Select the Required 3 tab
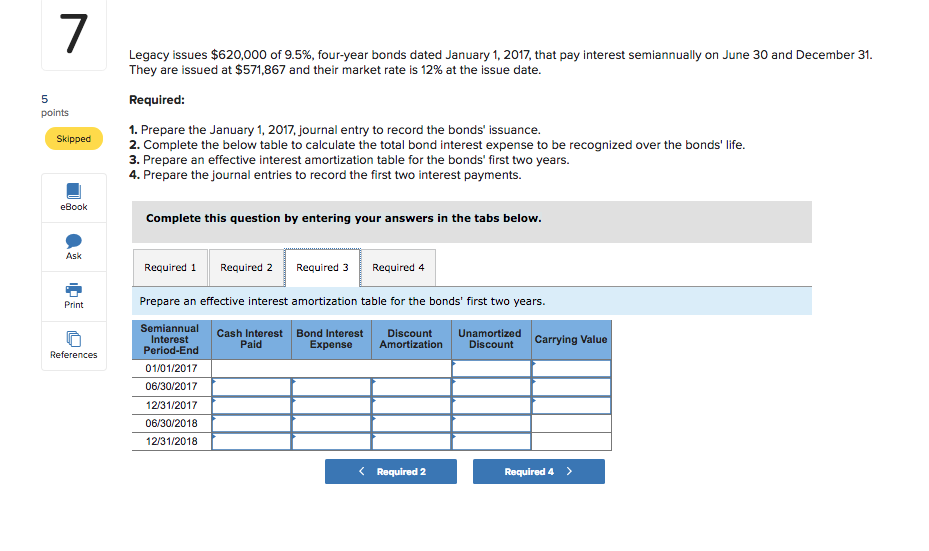929x551 pixels. [x=322, y=268]
